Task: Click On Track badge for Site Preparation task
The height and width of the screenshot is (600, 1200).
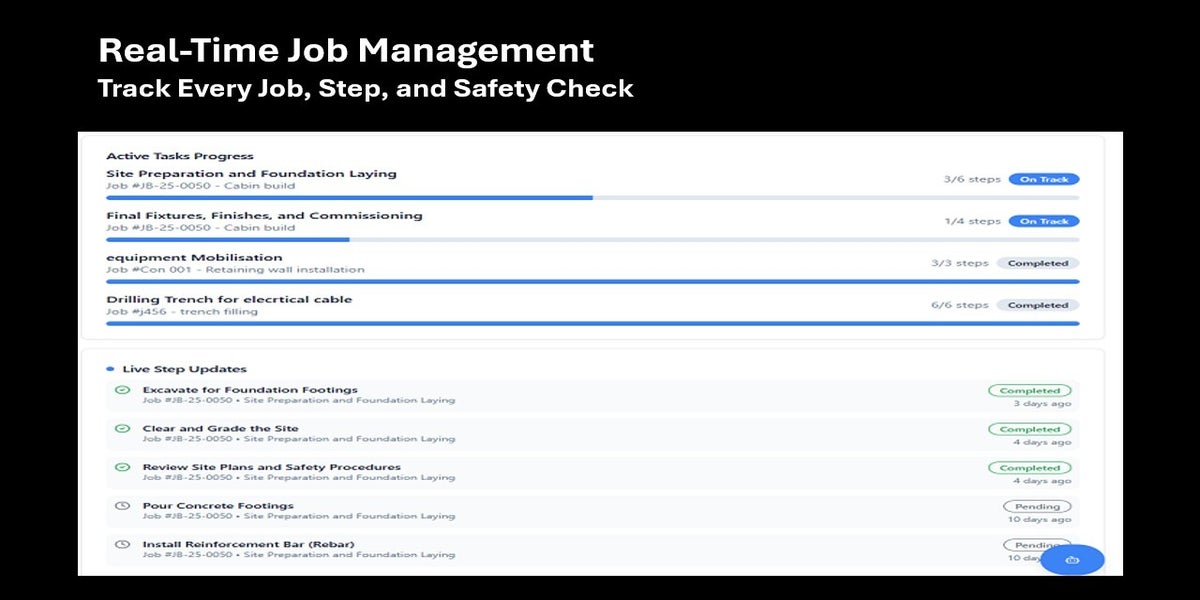Action: 1043,180
